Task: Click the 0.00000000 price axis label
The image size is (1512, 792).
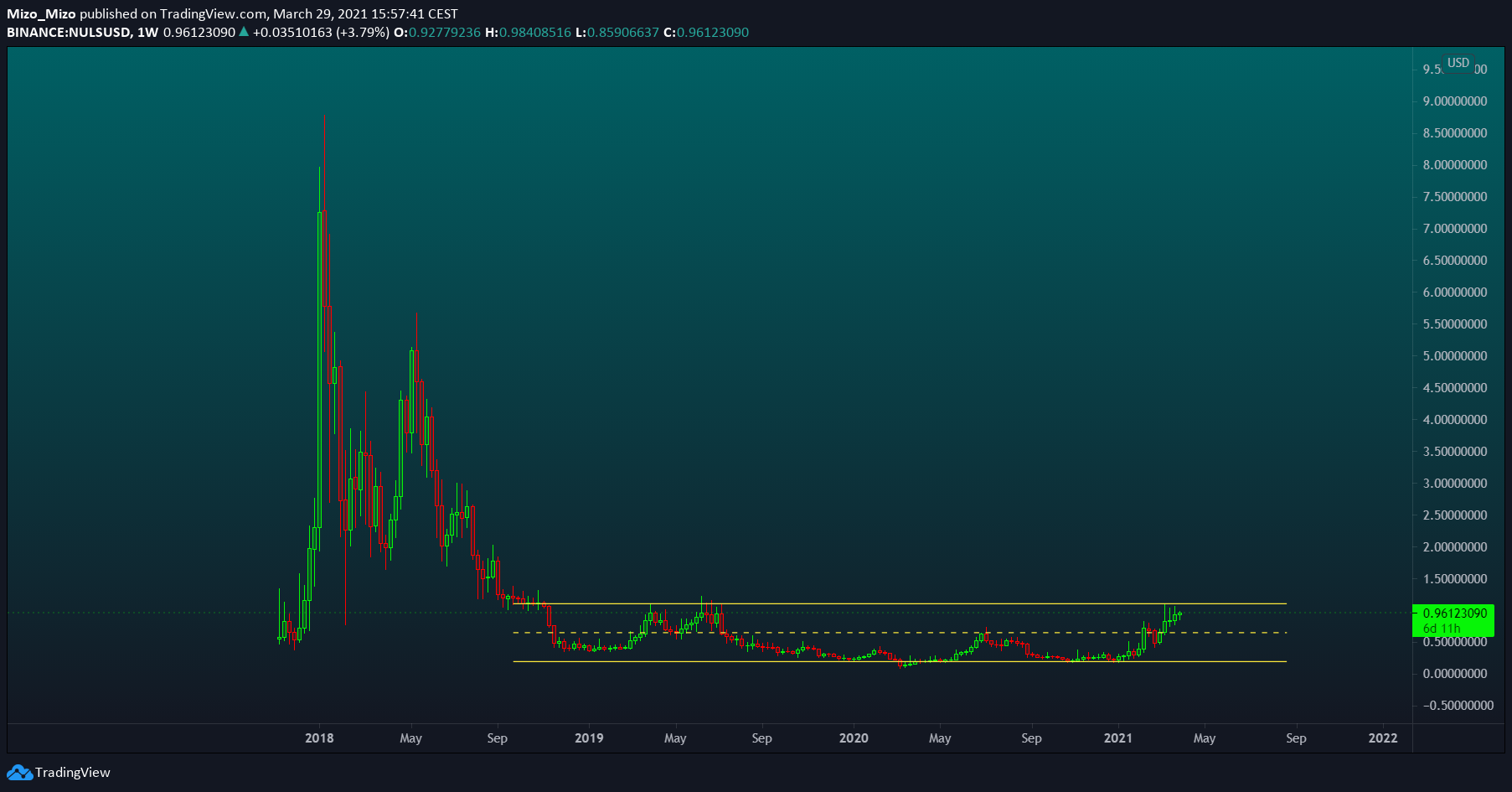Action: pyautogui.click(x=1455, y=674)
